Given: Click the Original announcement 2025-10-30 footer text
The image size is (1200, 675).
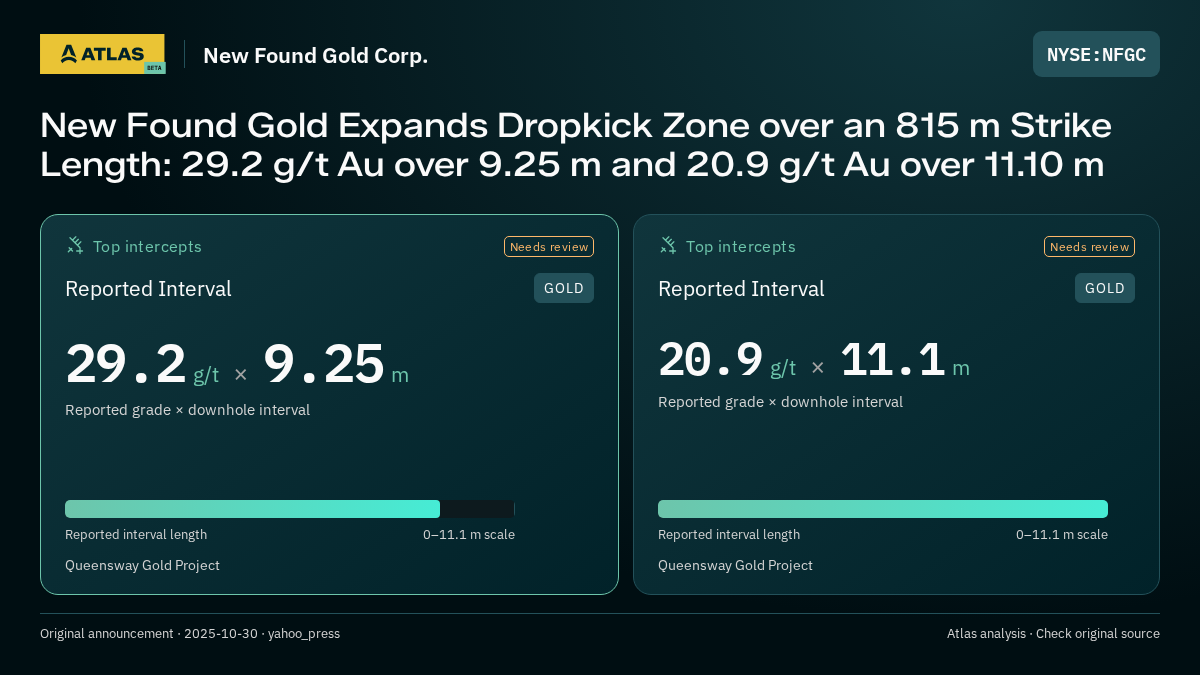Looking at the screenshot, I should (190, 633).
